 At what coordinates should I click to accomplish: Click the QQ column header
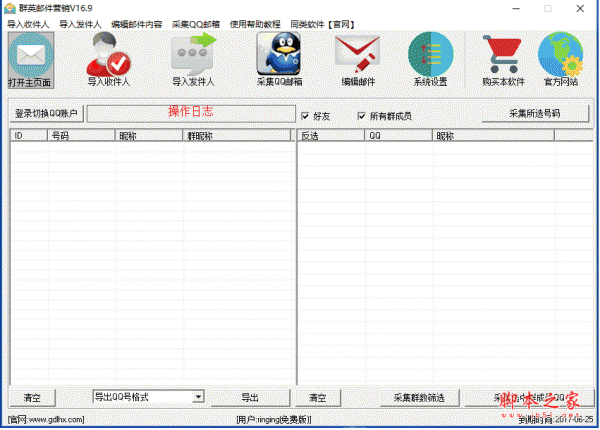coord(398,136)
